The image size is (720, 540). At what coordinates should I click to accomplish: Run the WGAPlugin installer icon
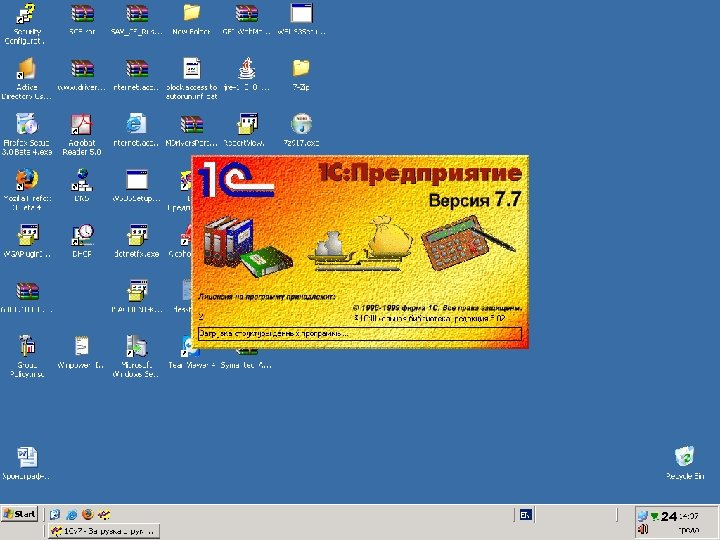28,235
